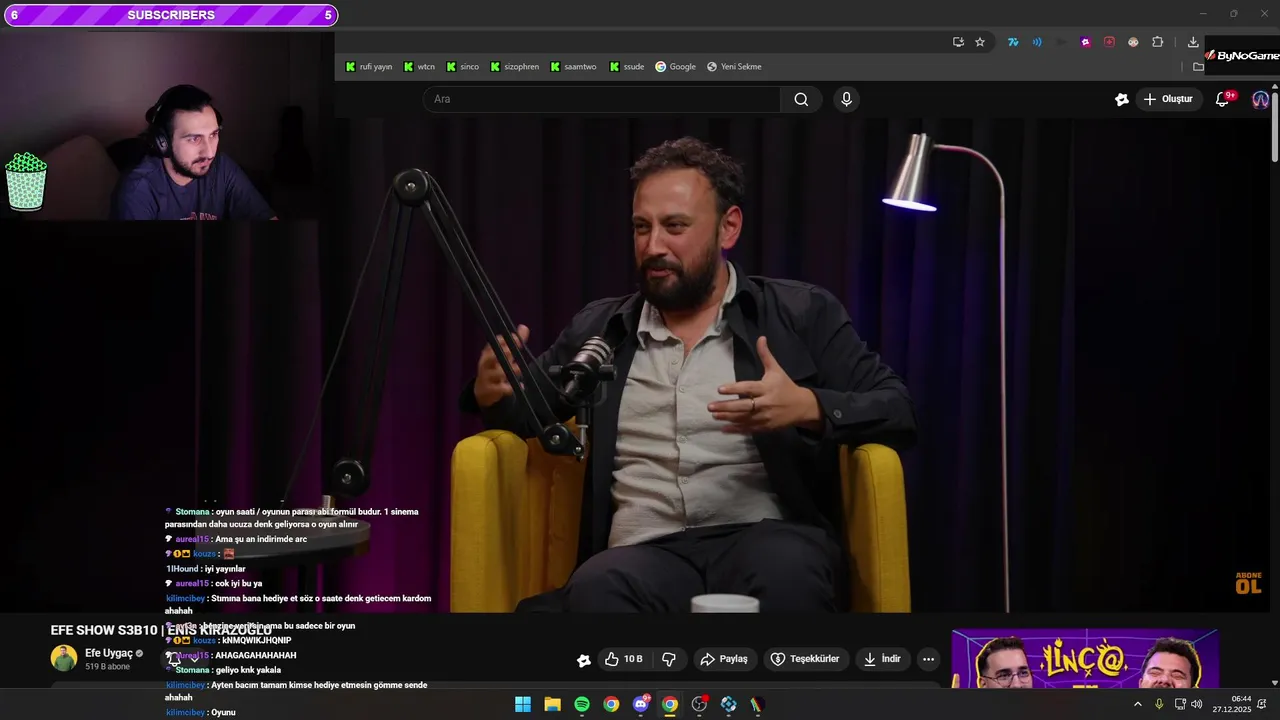
Task: Open the wtcn bookmark
Action: tap(419, 67)
